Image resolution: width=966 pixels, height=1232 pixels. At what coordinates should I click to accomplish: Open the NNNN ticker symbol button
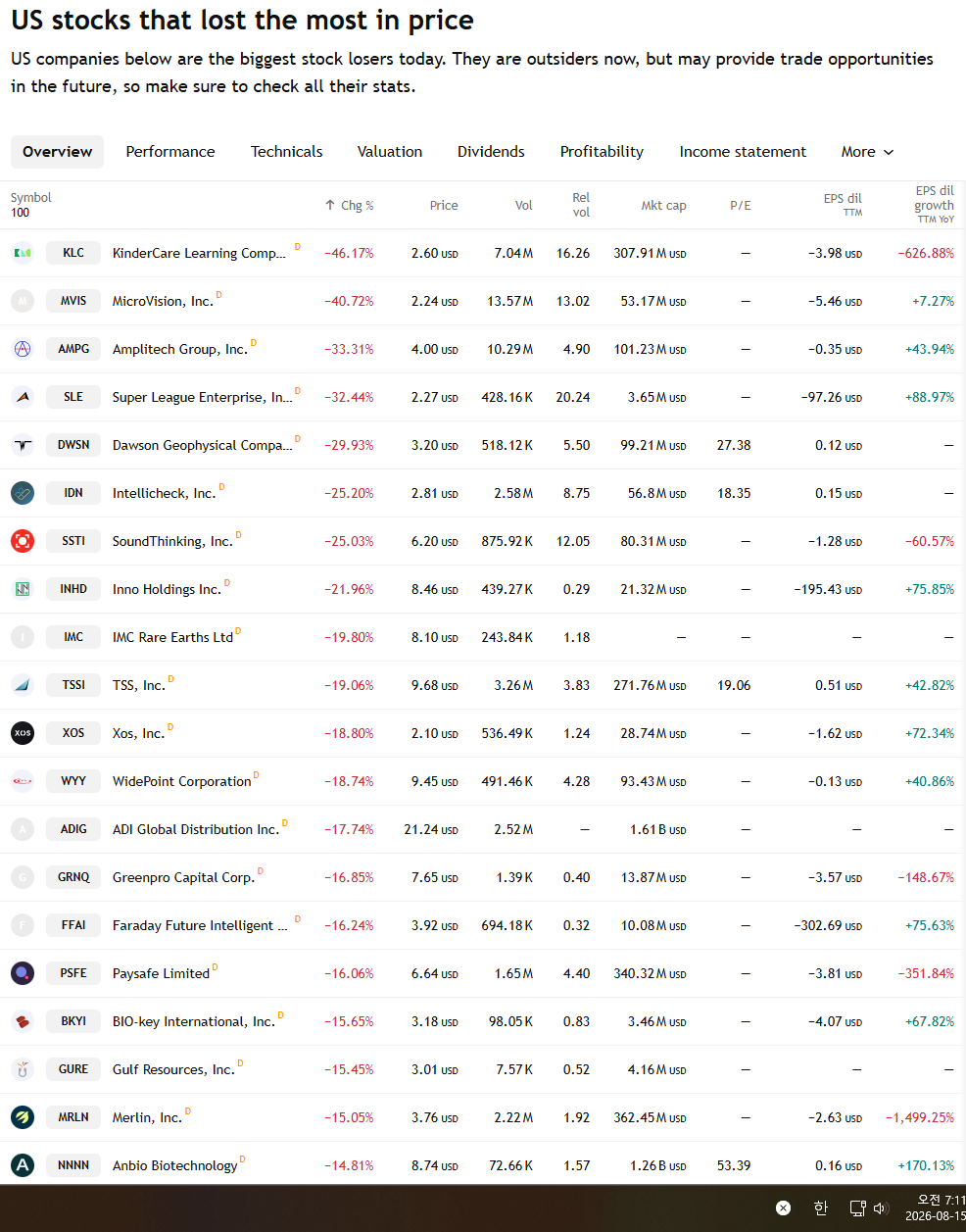[73, 1165]
